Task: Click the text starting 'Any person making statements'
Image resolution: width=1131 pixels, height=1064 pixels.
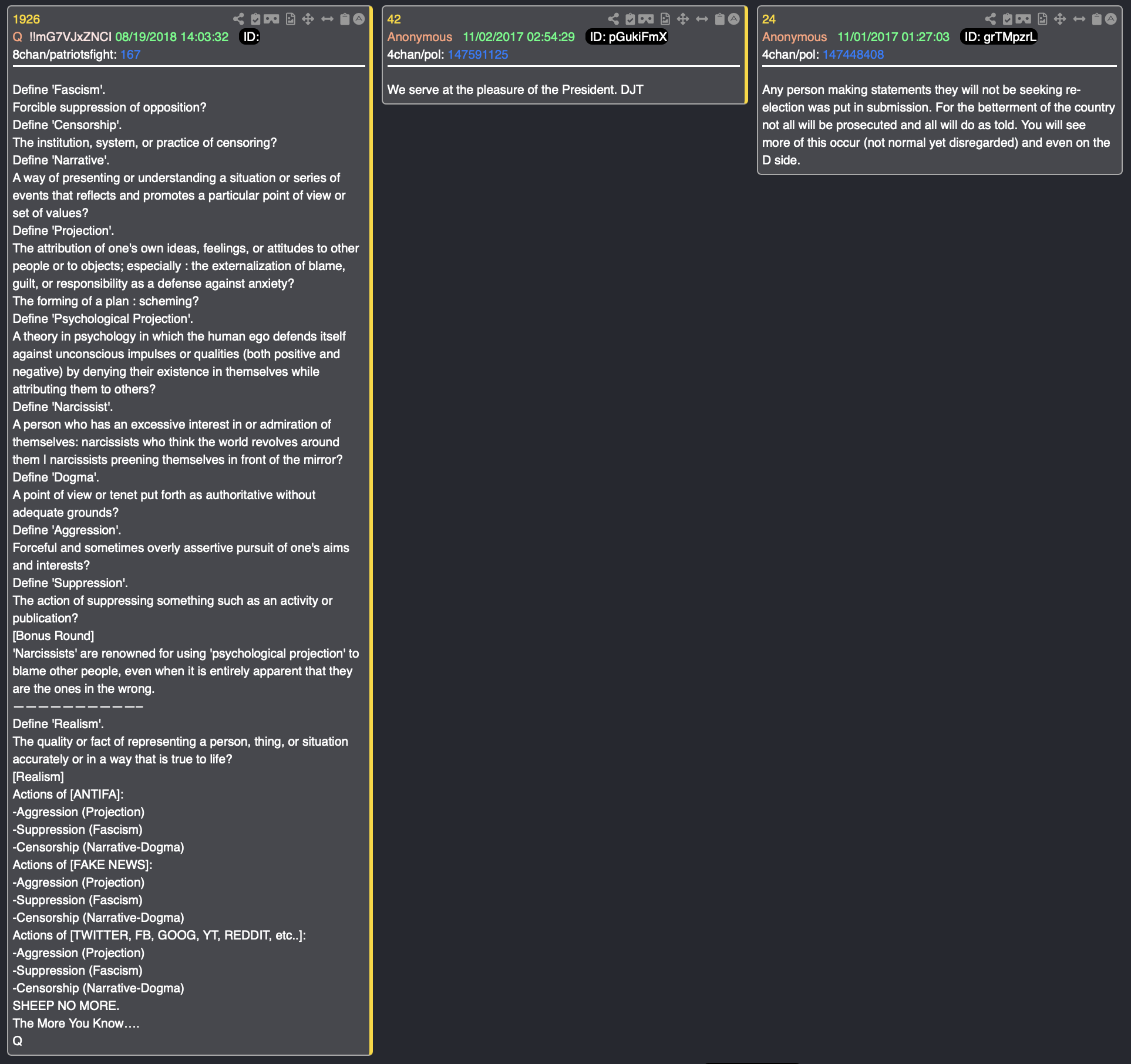Action: tap(938, 125)
